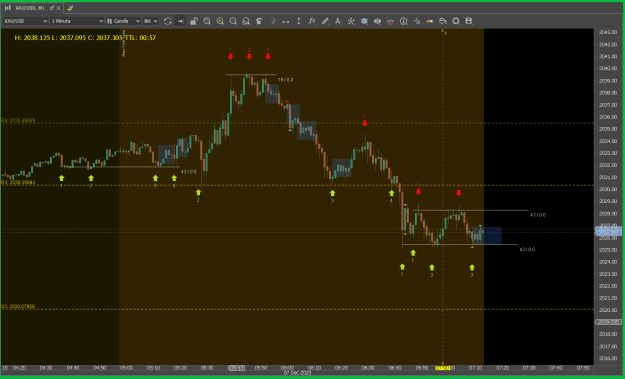
Task: Click the new chart tab icon
Action: [x=70, y=8]
